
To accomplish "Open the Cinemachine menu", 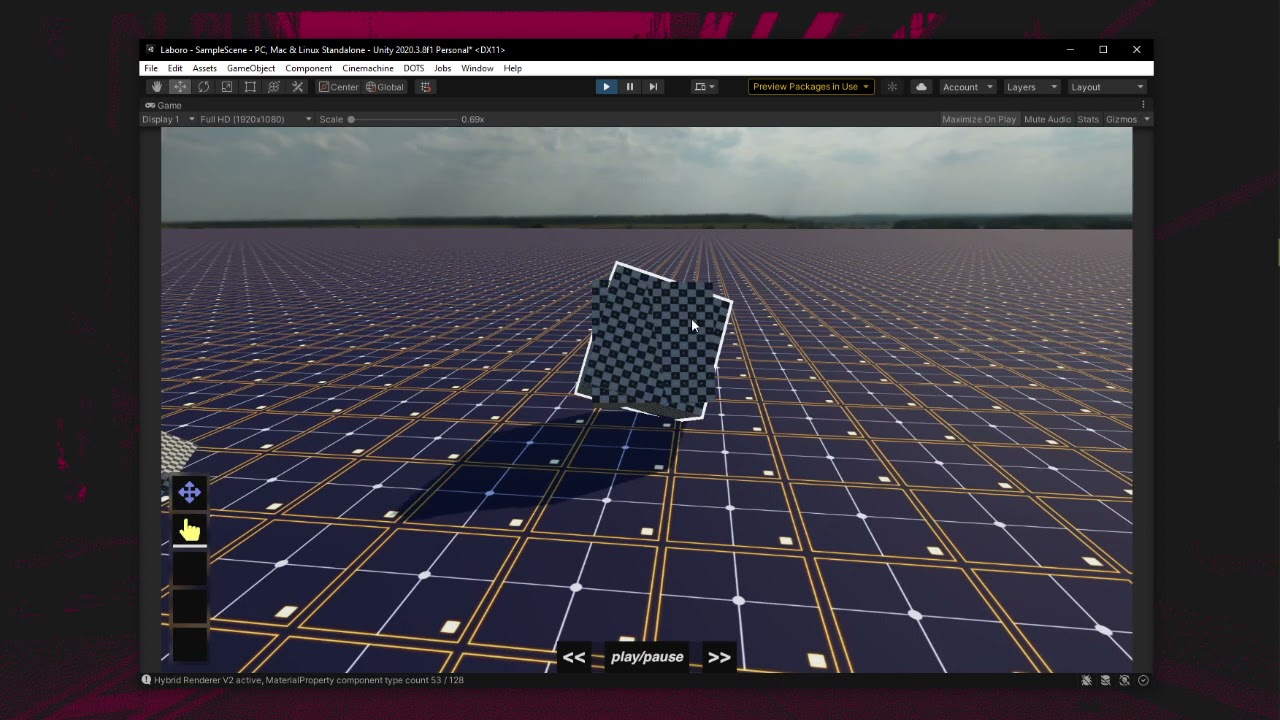I will [x=368, y=68].
